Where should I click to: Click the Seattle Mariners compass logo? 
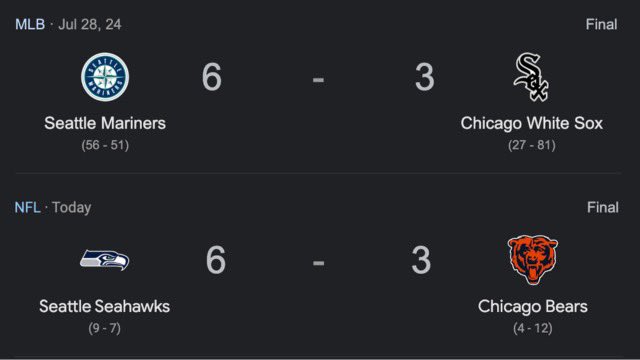(105, 77)
